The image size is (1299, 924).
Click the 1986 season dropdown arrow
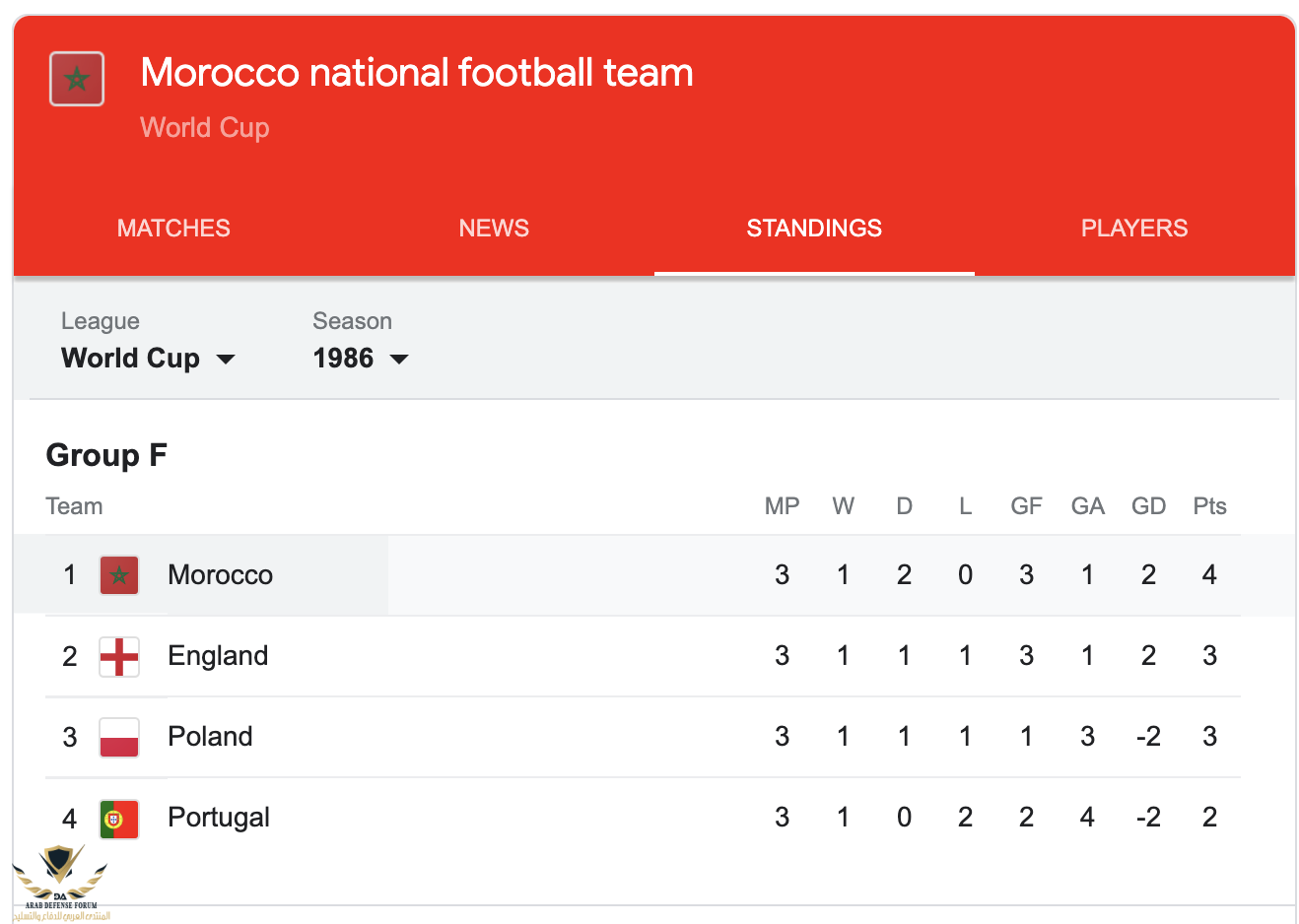(399, 360)
